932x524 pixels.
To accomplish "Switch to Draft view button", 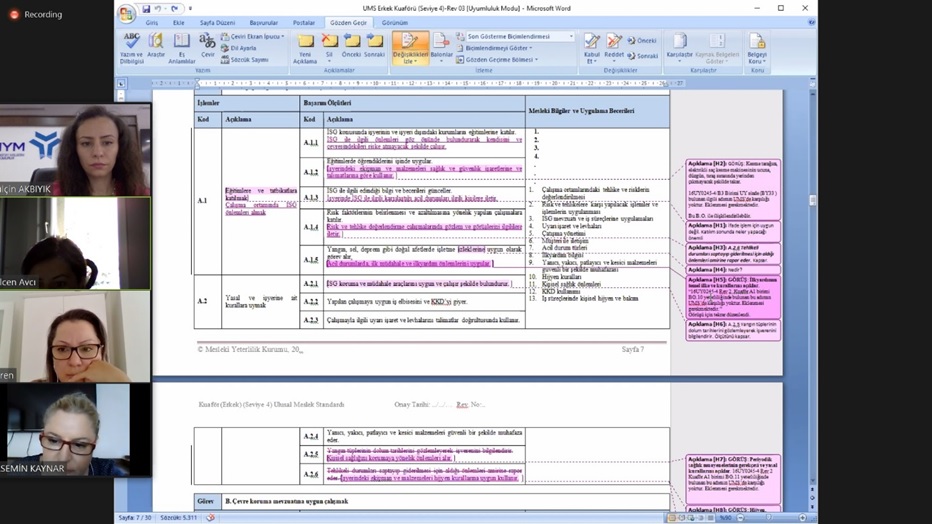I will (x=710, y=517).
